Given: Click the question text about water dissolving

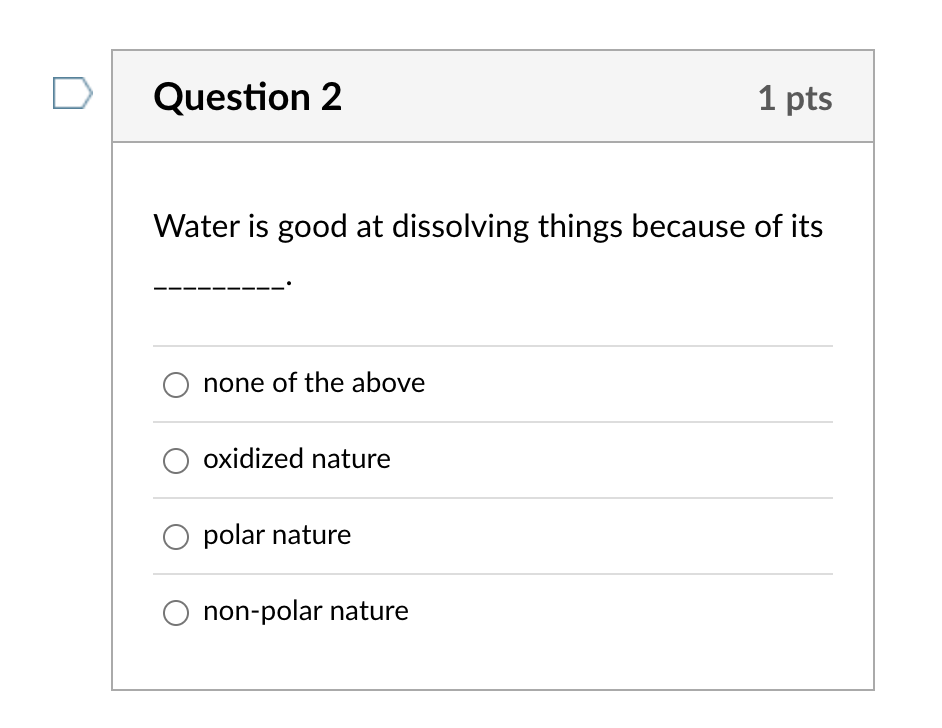Looking at the screenshot, I should click(487, 226).
